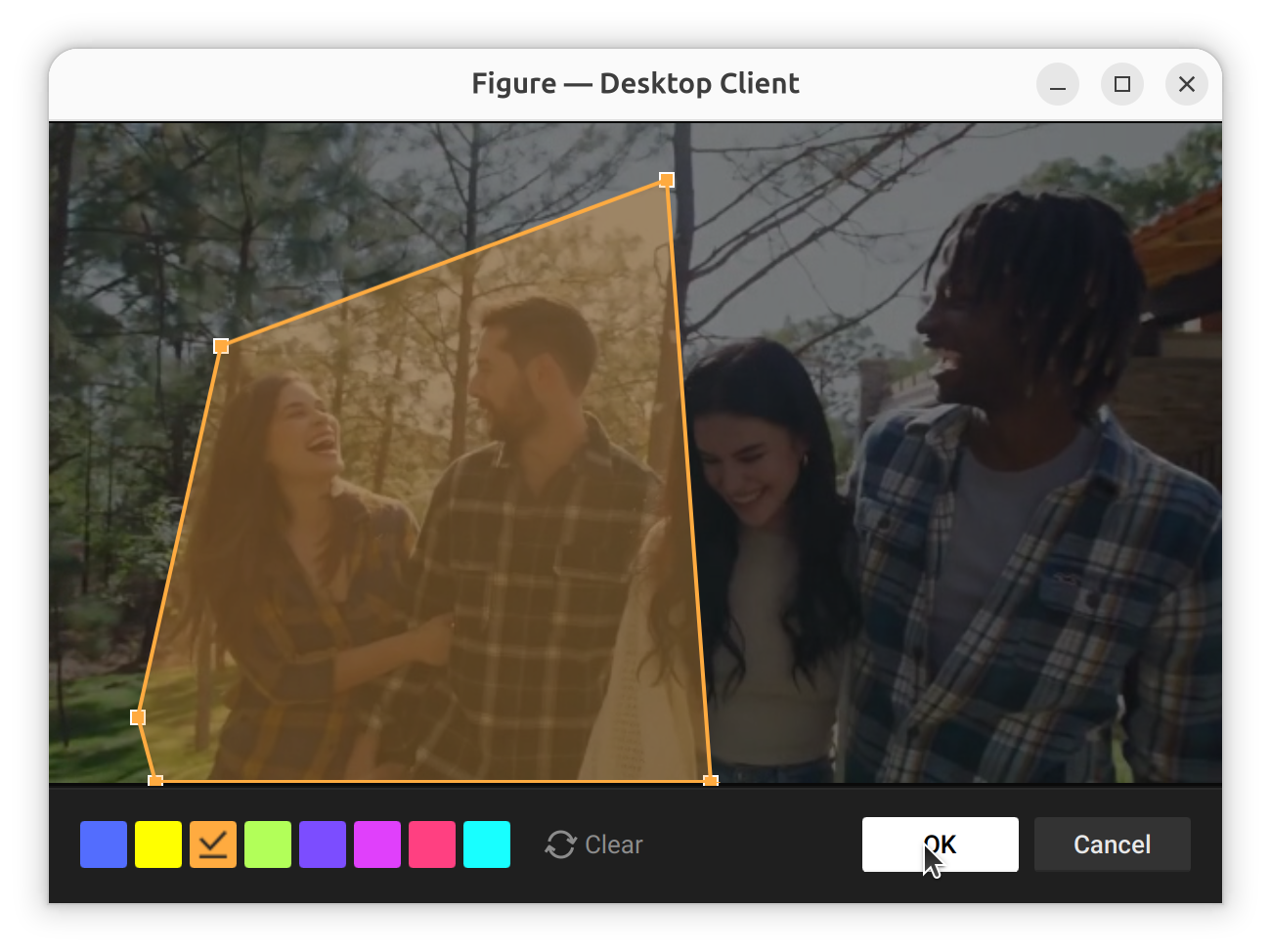
Task: Click the checked orange color swatch
Action: coord(213,844)
